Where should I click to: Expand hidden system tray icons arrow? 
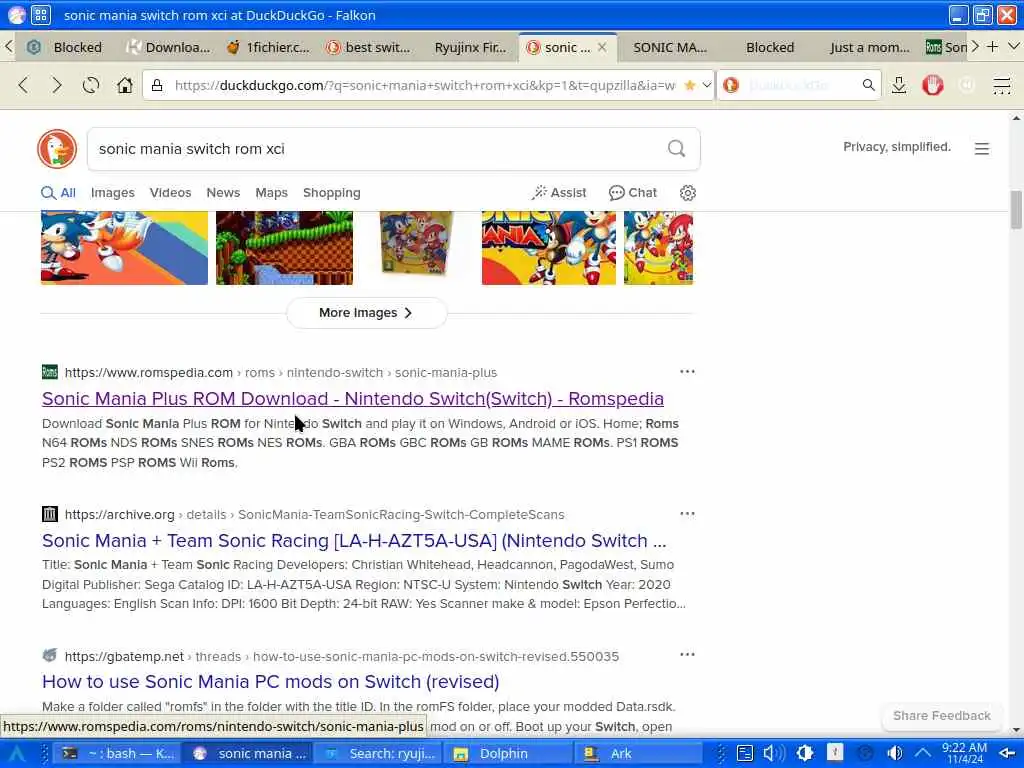pyautogui.click(x=923, y=754)
